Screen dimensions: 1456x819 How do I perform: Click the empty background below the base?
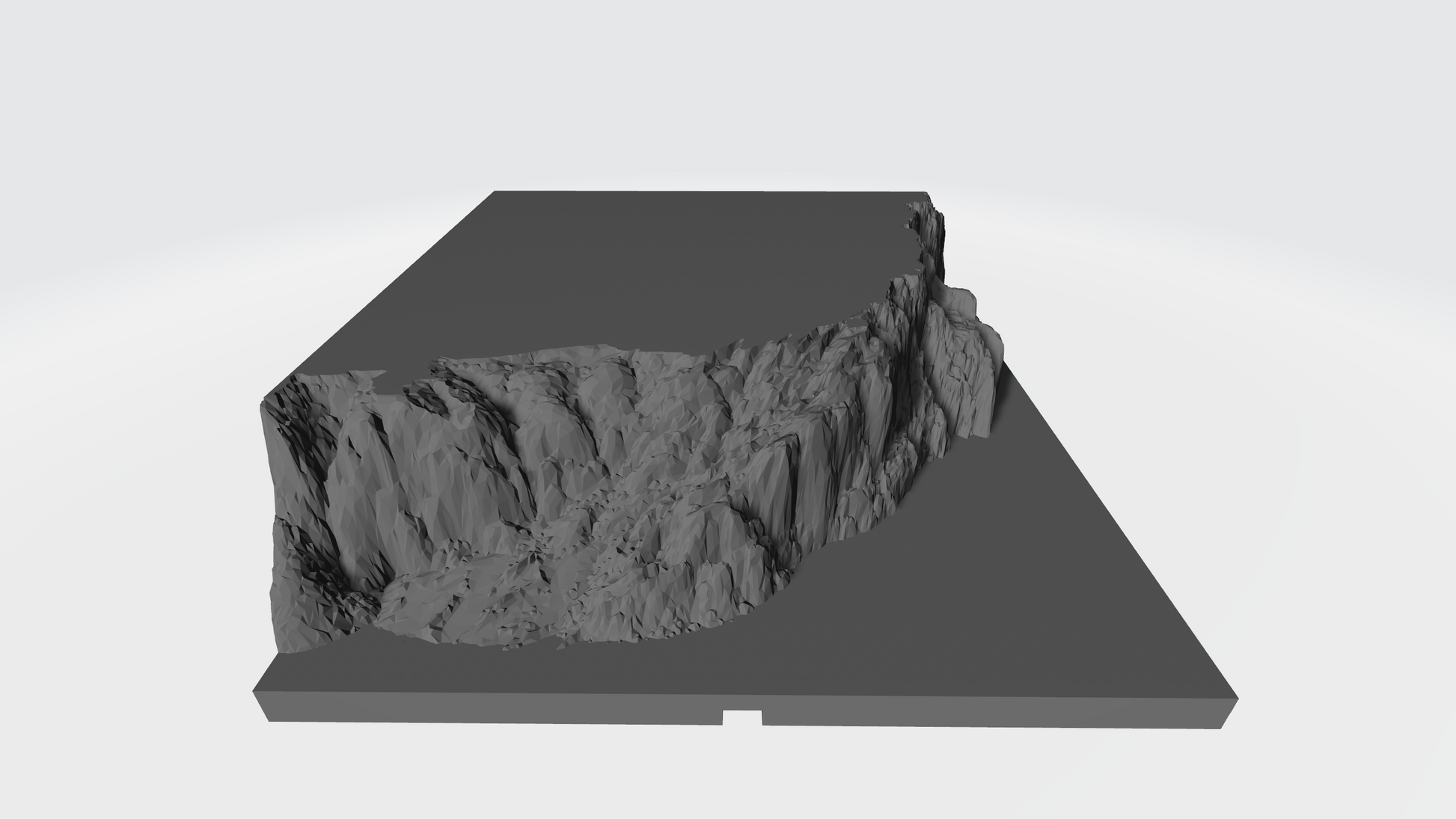click(x=726, y=778)
